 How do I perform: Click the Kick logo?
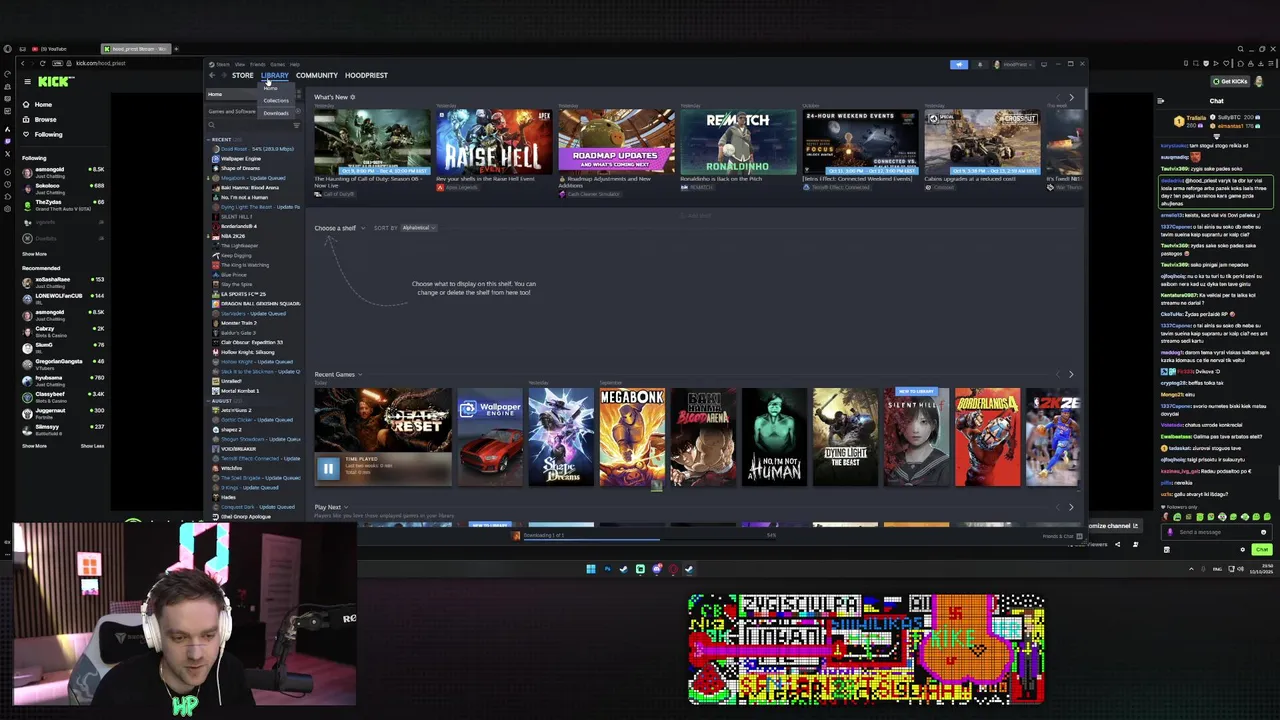coord(56,81)
